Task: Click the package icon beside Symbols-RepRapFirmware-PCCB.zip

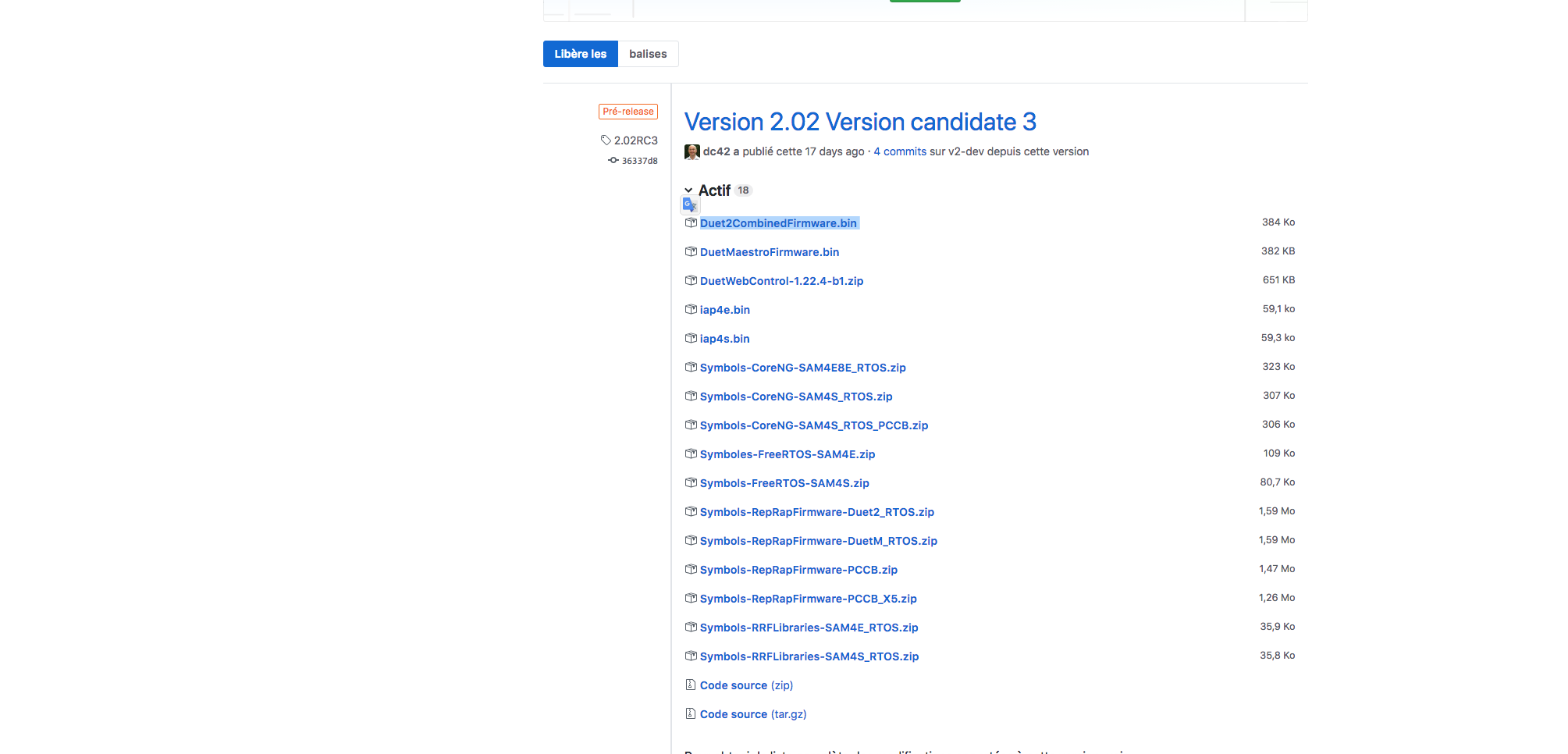Action: tap(691, 569)
